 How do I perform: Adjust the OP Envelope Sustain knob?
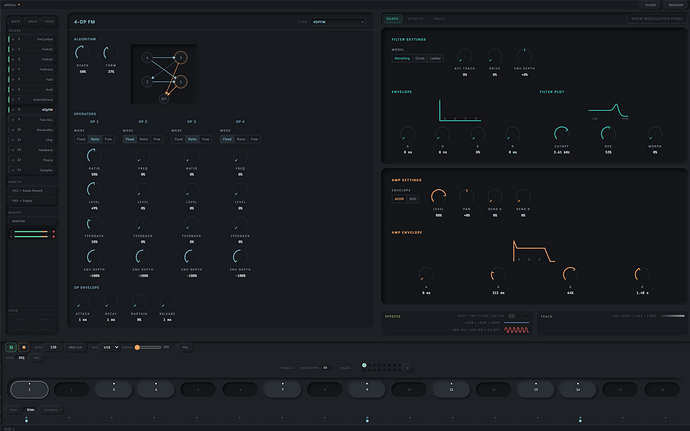[139, 302]
